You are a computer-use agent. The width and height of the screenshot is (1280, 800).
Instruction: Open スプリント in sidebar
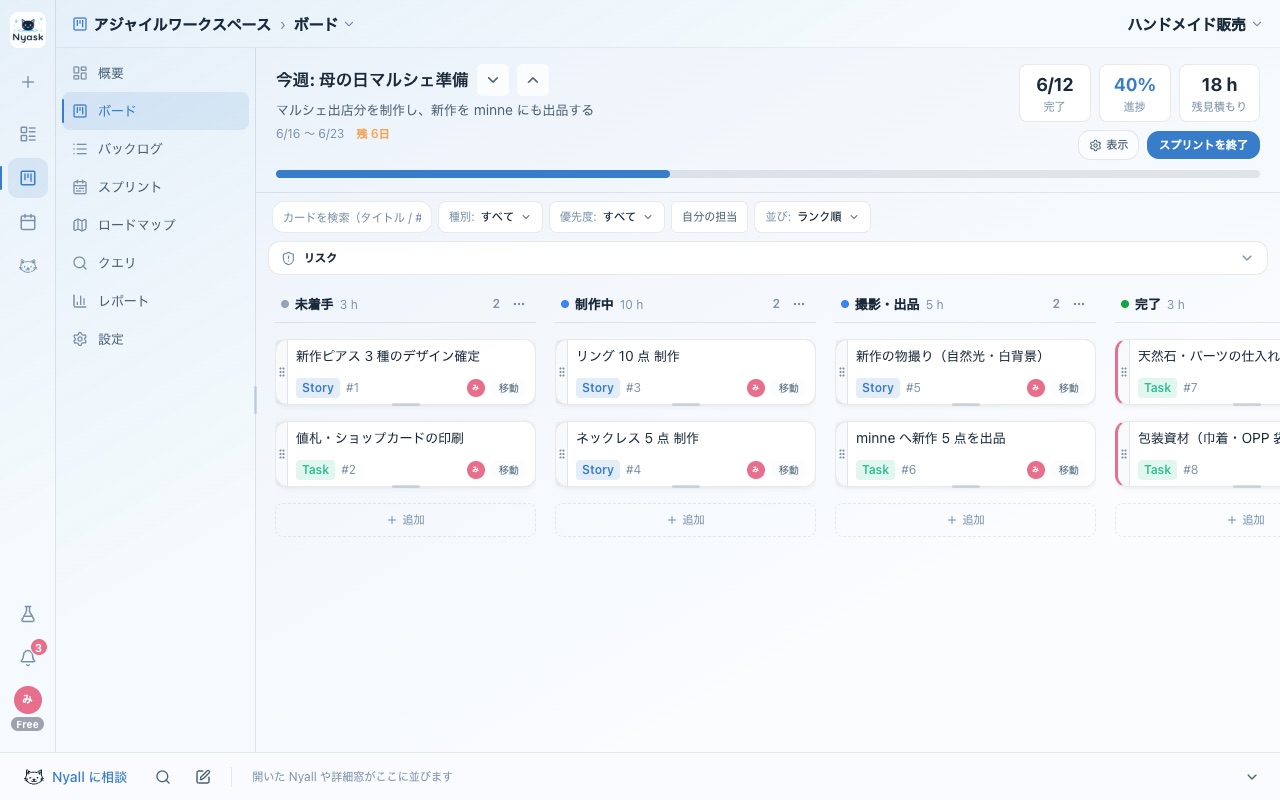tap(155, 187)
